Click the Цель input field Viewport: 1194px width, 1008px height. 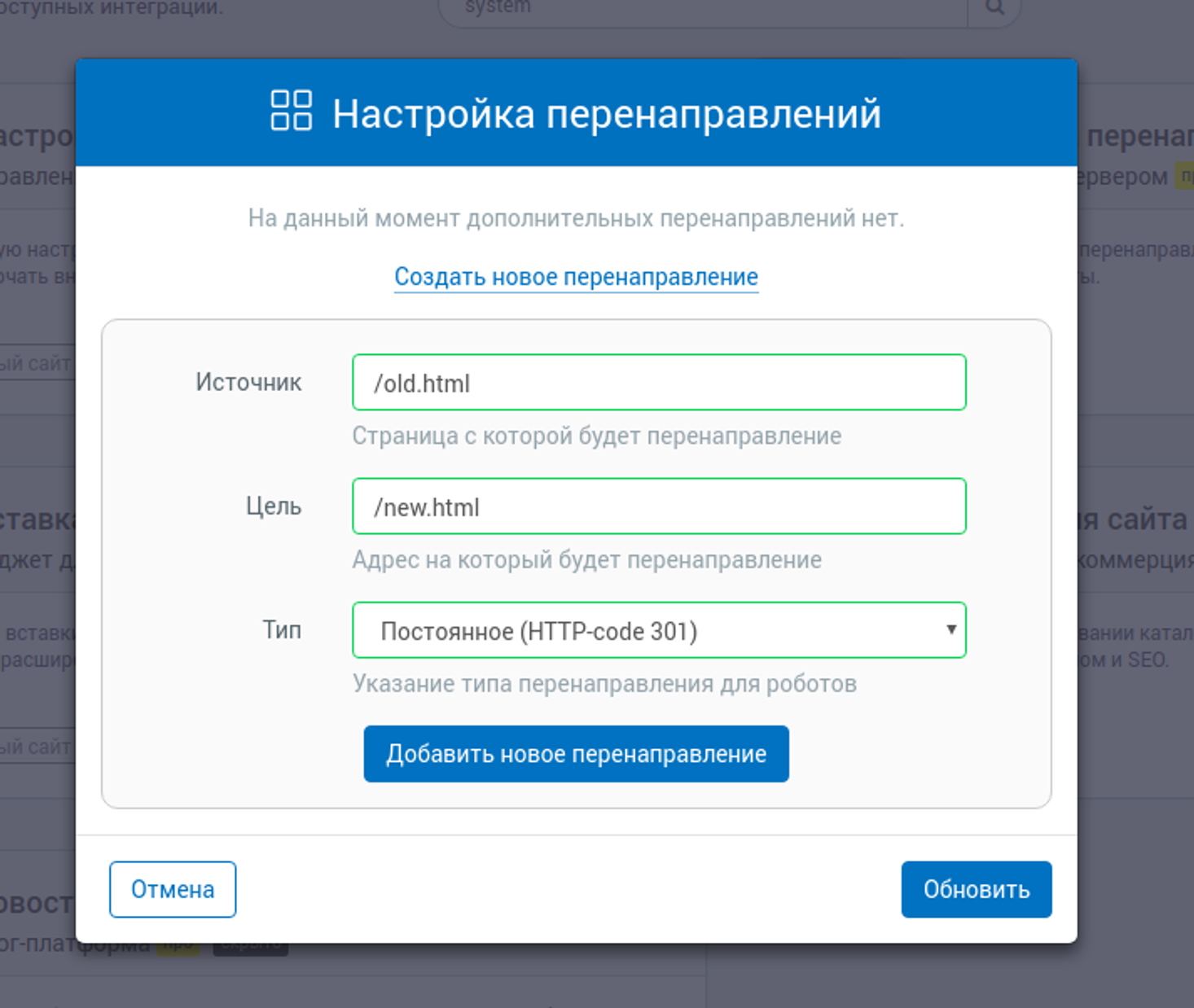click(659, 506)
